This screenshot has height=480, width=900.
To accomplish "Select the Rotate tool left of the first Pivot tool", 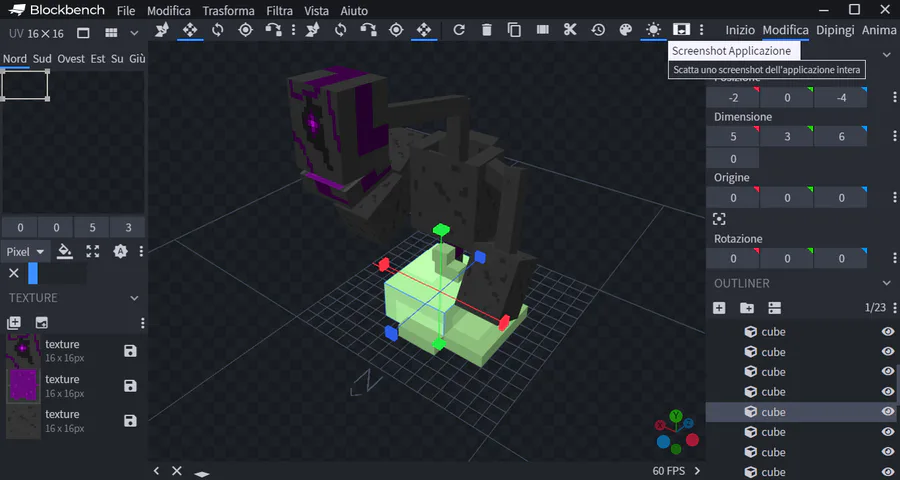I will click(x=218, y=29).
